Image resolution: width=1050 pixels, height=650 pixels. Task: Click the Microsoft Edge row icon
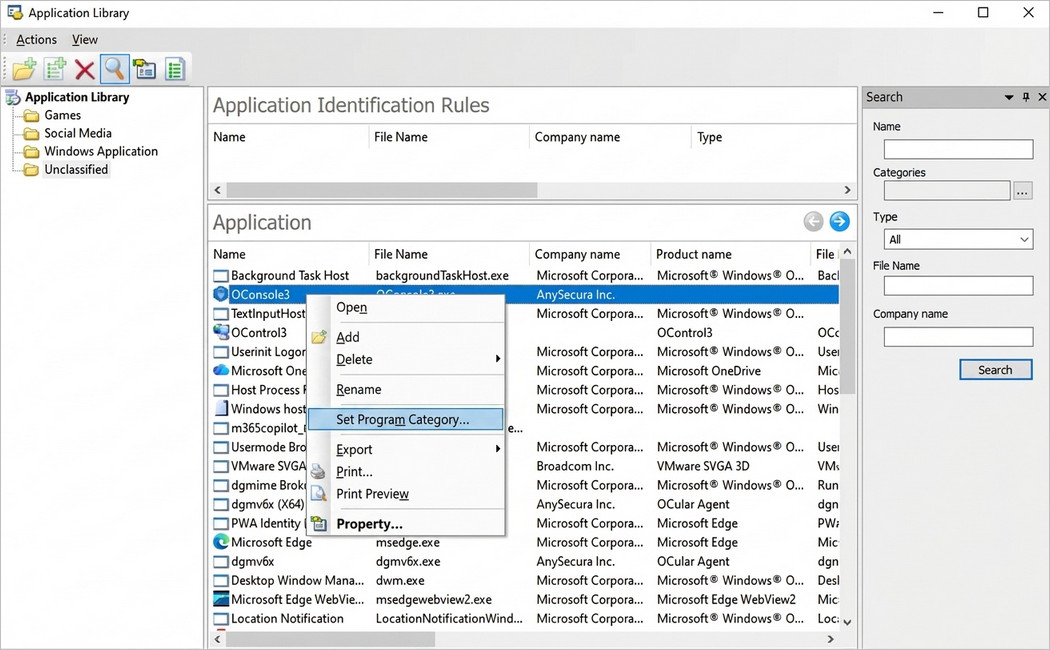click(220, 542)
